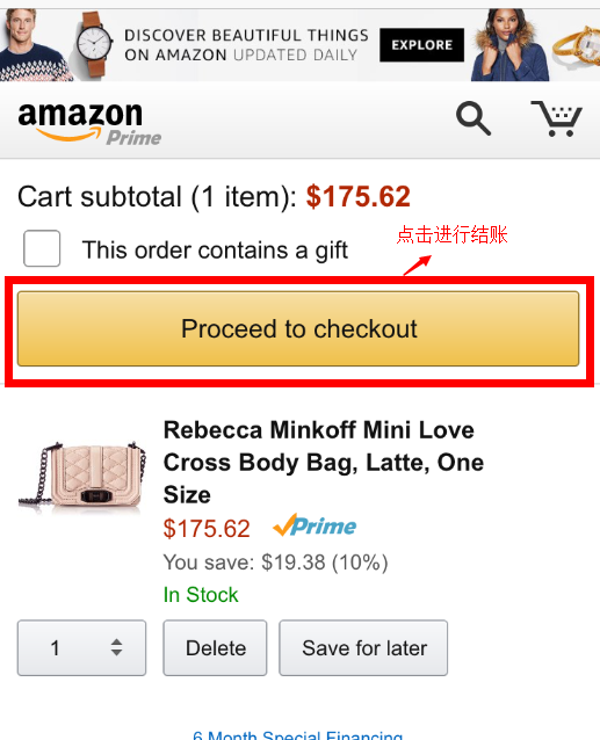Open the search magnifier icon
Viewport: 600px width, 740px height.
click(473, 119)
